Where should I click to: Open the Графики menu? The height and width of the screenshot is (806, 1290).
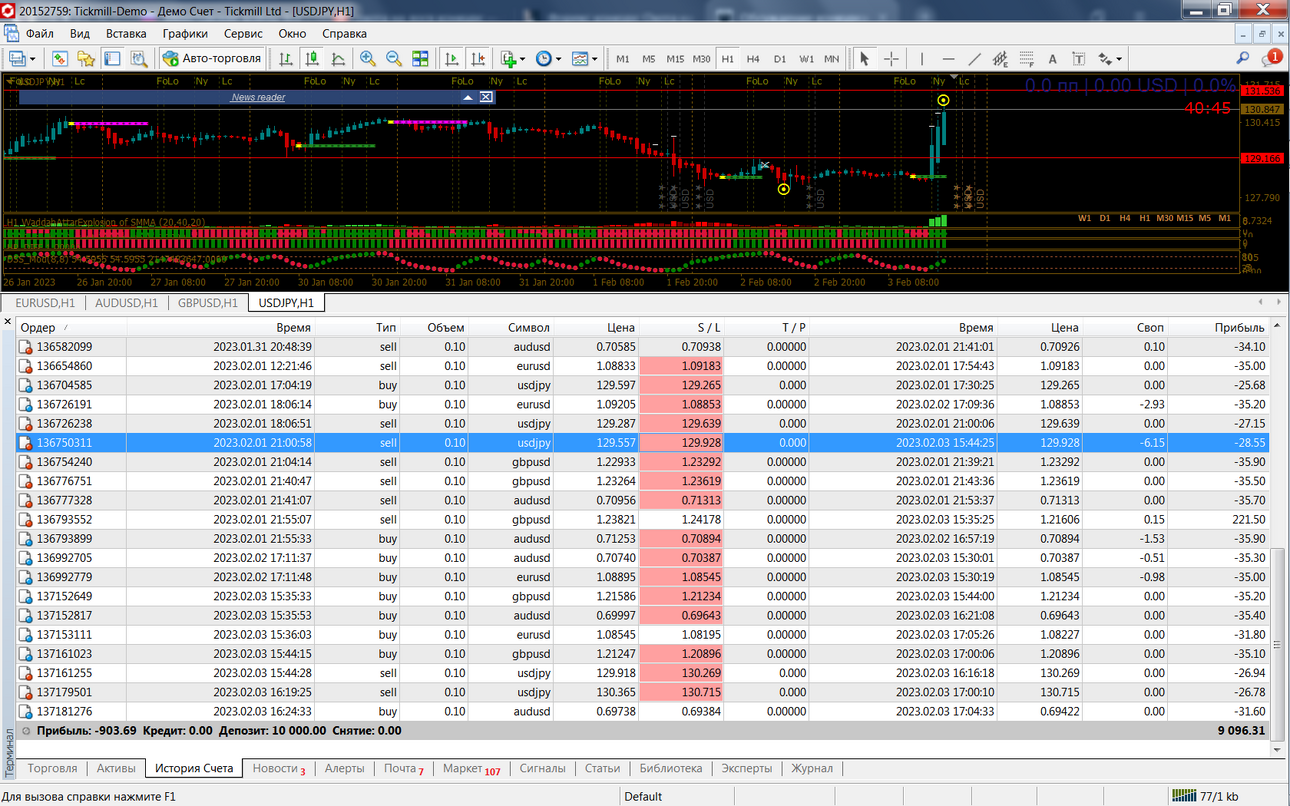pyautogui.click(x=185, y=33)
